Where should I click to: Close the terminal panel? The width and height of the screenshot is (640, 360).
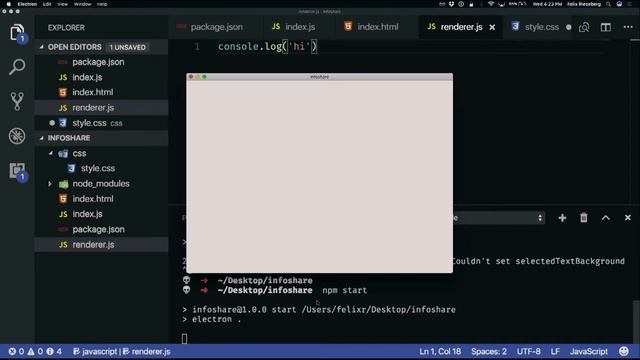click(x=628, y=218)
